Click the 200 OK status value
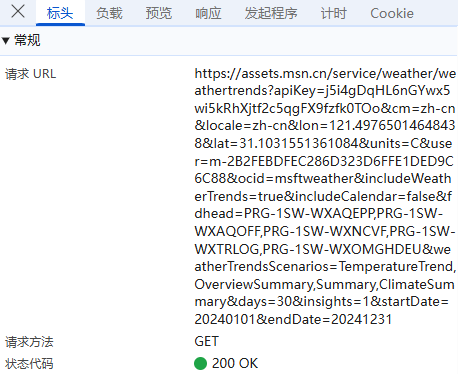Image resolution: width=458 pixels, height=374 pixels. coord(235,363)
